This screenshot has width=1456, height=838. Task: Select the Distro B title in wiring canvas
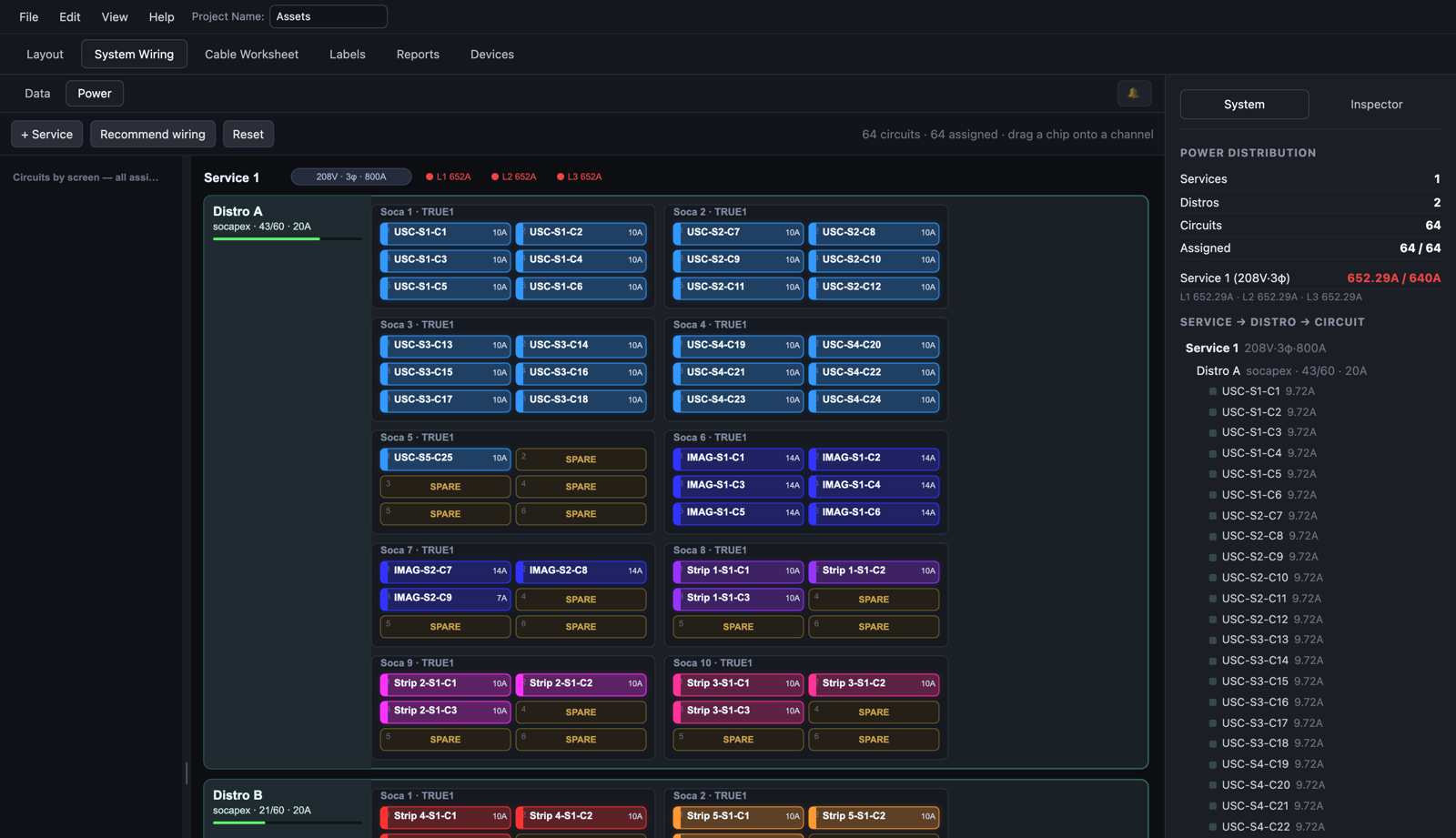pos(238,795)
